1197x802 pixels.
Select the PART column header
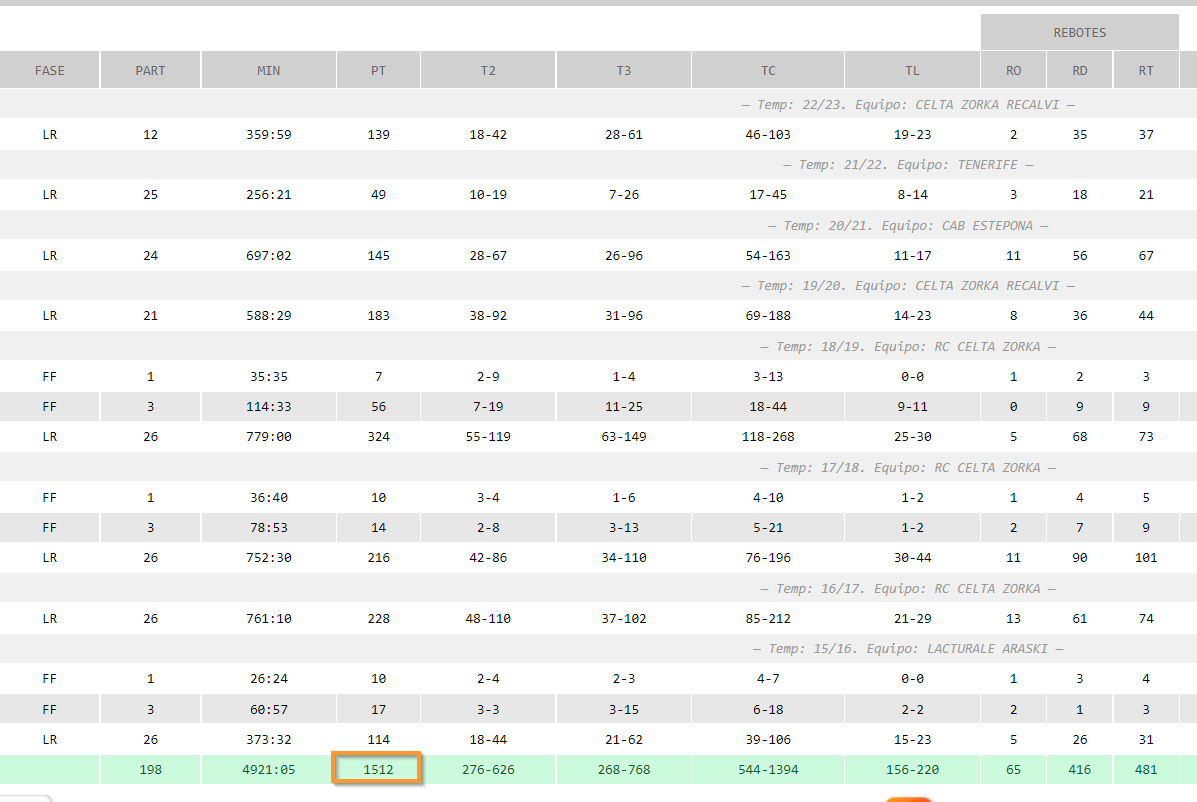(150, 70)
